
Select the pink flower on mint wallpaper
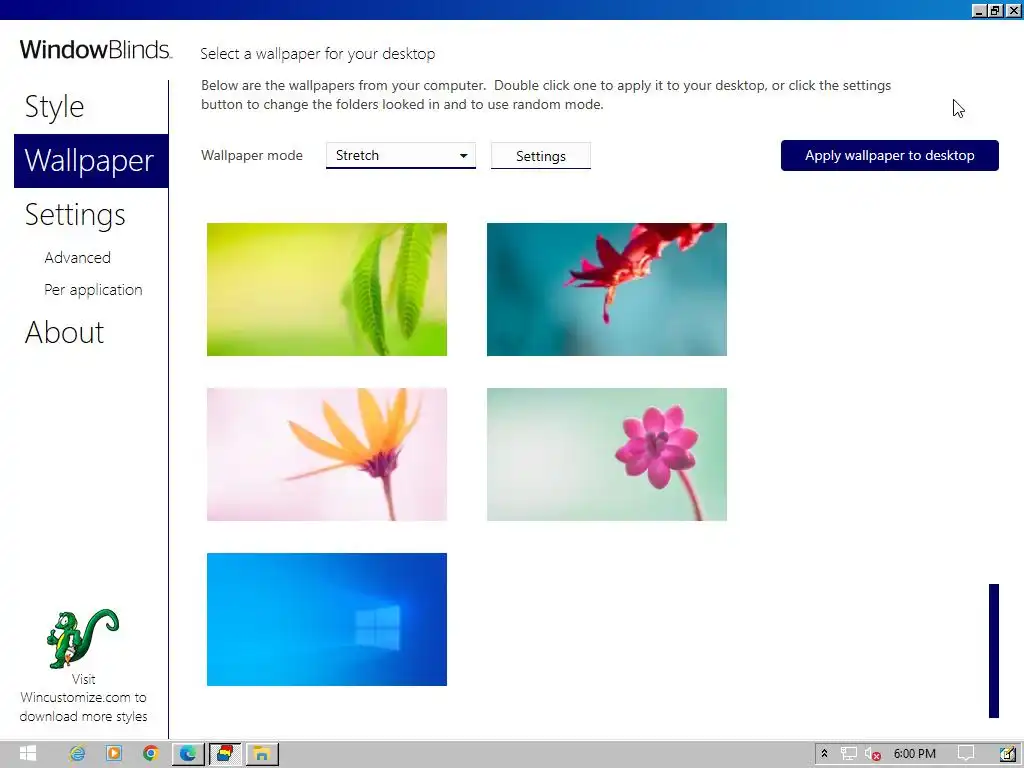pyautogui.click(x=607, y=455)
